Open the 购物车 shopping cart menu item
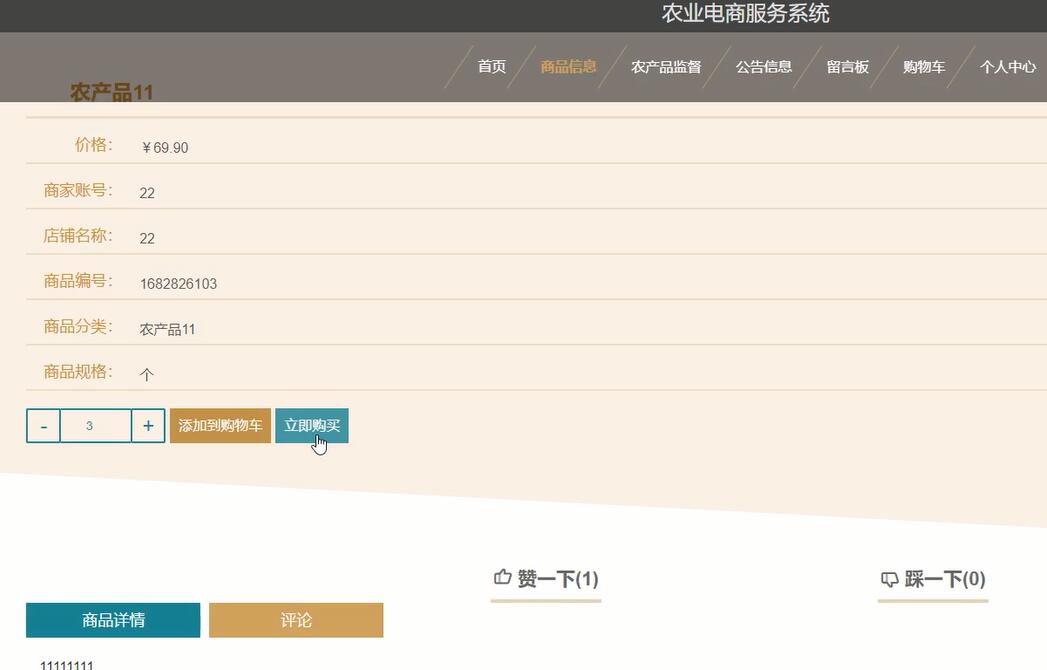 [x=922, y=67]
